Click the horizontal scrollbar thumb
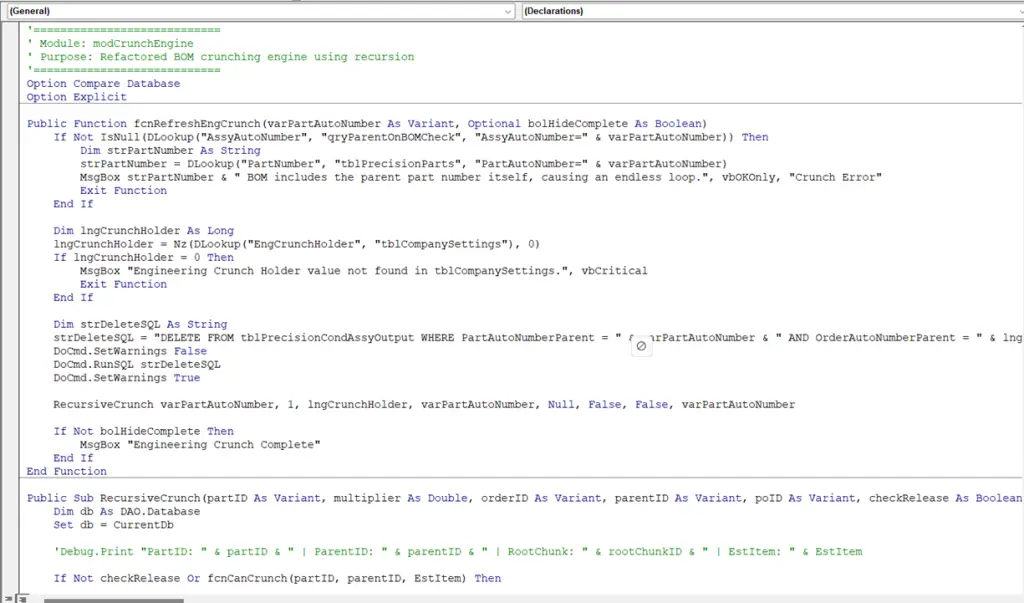 point(114,600)
